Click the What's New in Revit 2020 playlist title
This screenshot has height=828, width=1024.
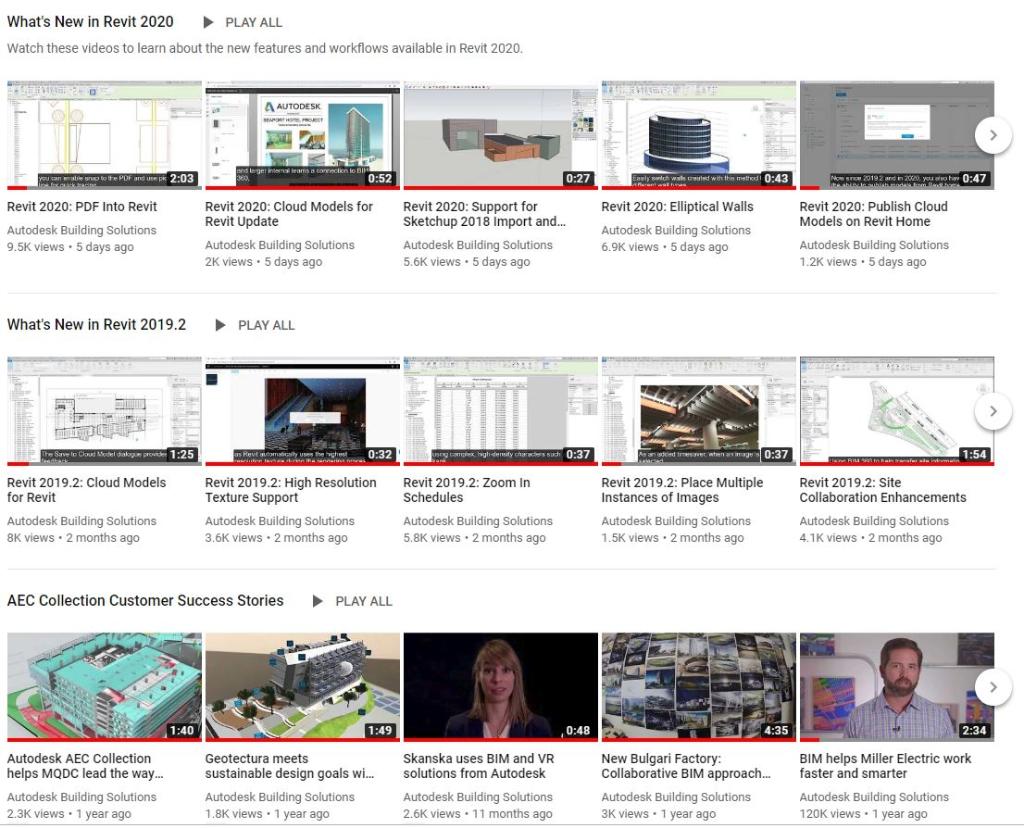(90, 22)
